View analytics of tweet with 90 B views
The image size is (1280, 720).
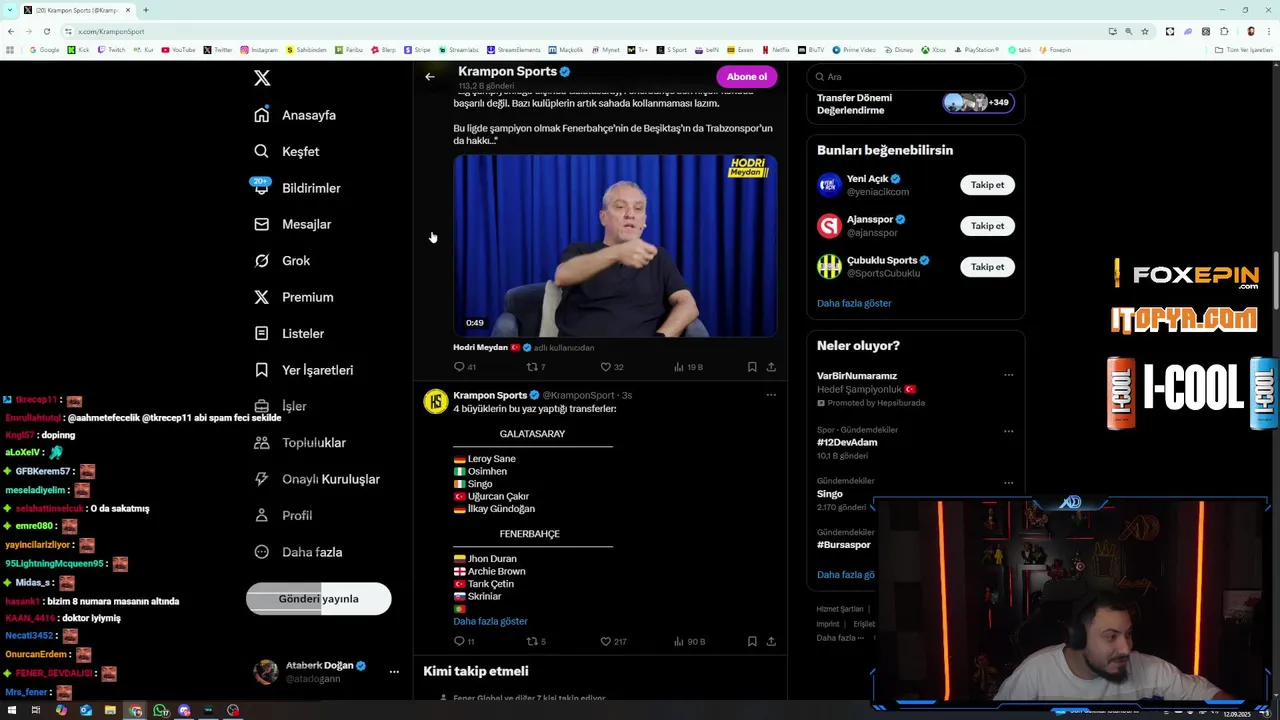[x=689, y=641]
